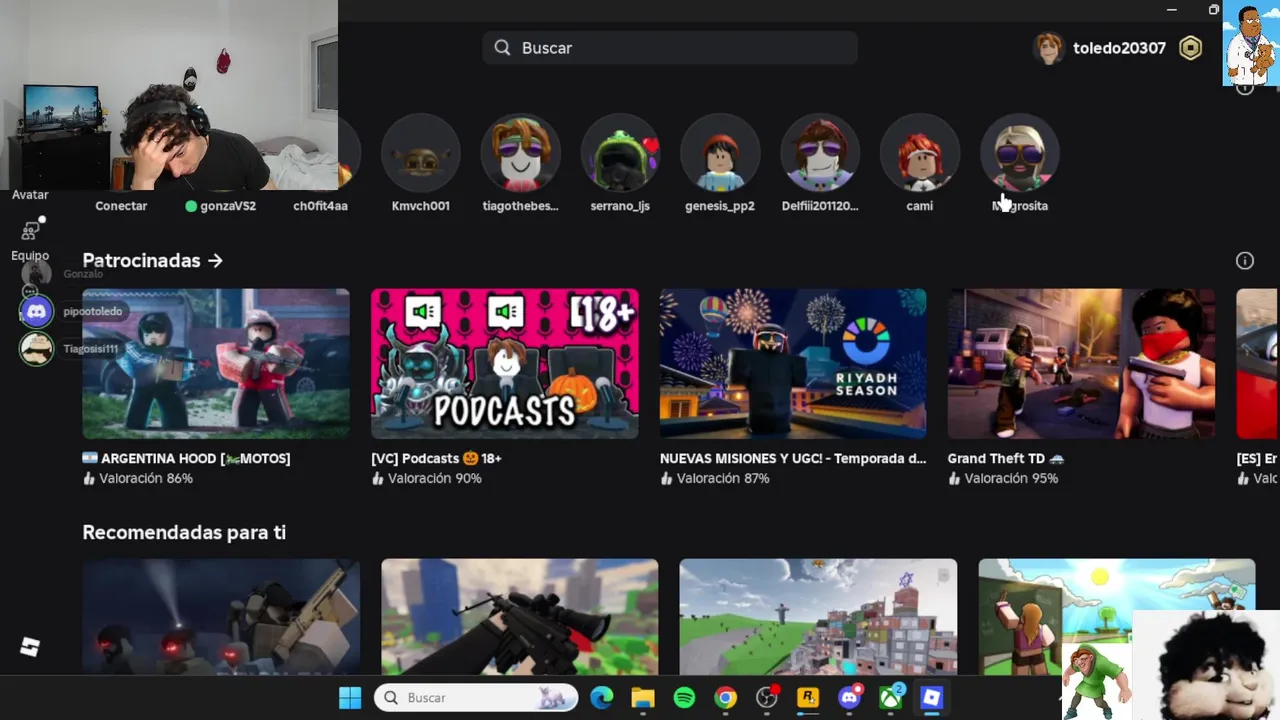The image size is (1280, 720).
Task: Open recommended sniper rifle game thumbnail
Action: point(520,617)
